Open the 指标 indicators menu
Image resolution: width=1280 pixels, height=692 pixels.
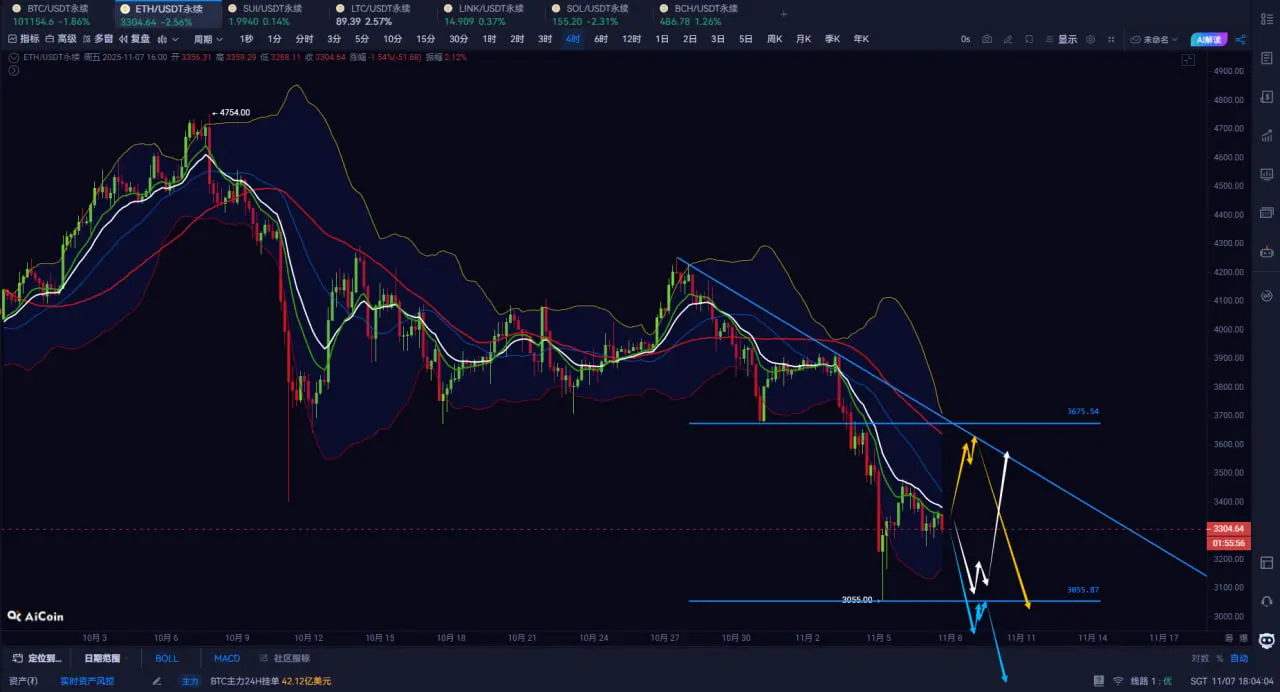tap(23, 39)
